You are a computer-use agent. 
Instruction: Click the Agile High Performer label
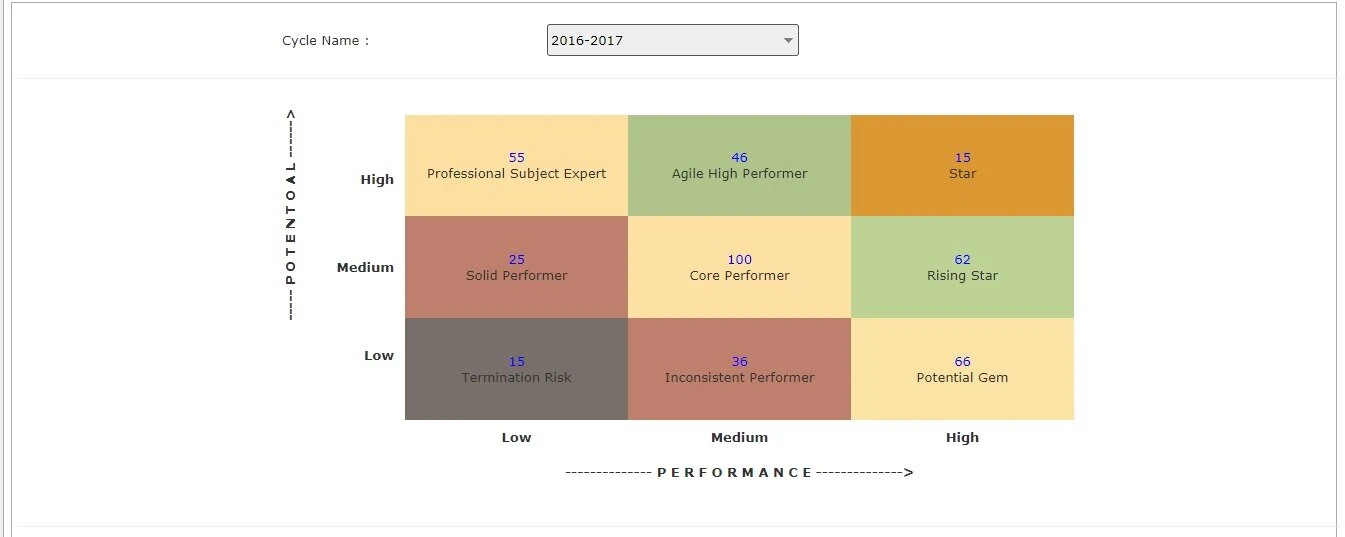tap(739, 174)
